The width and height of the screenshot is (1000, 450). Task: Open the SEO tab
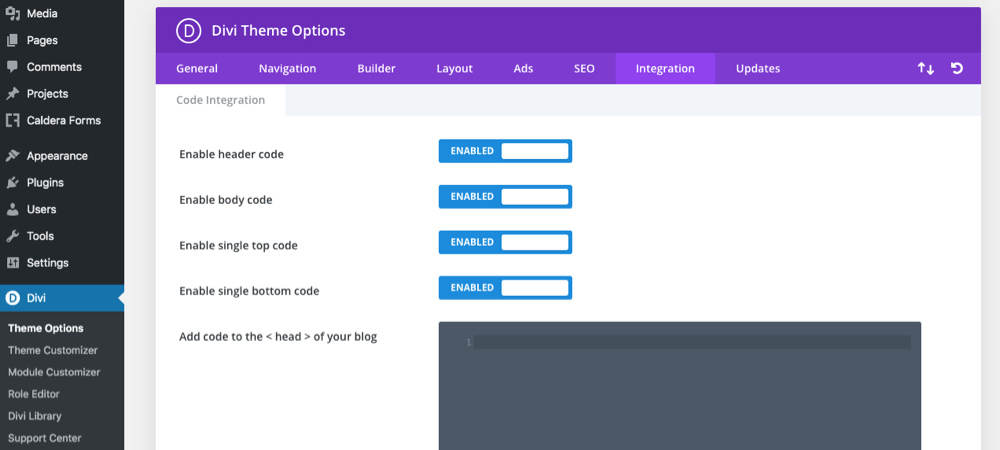(x=584, y=69)
